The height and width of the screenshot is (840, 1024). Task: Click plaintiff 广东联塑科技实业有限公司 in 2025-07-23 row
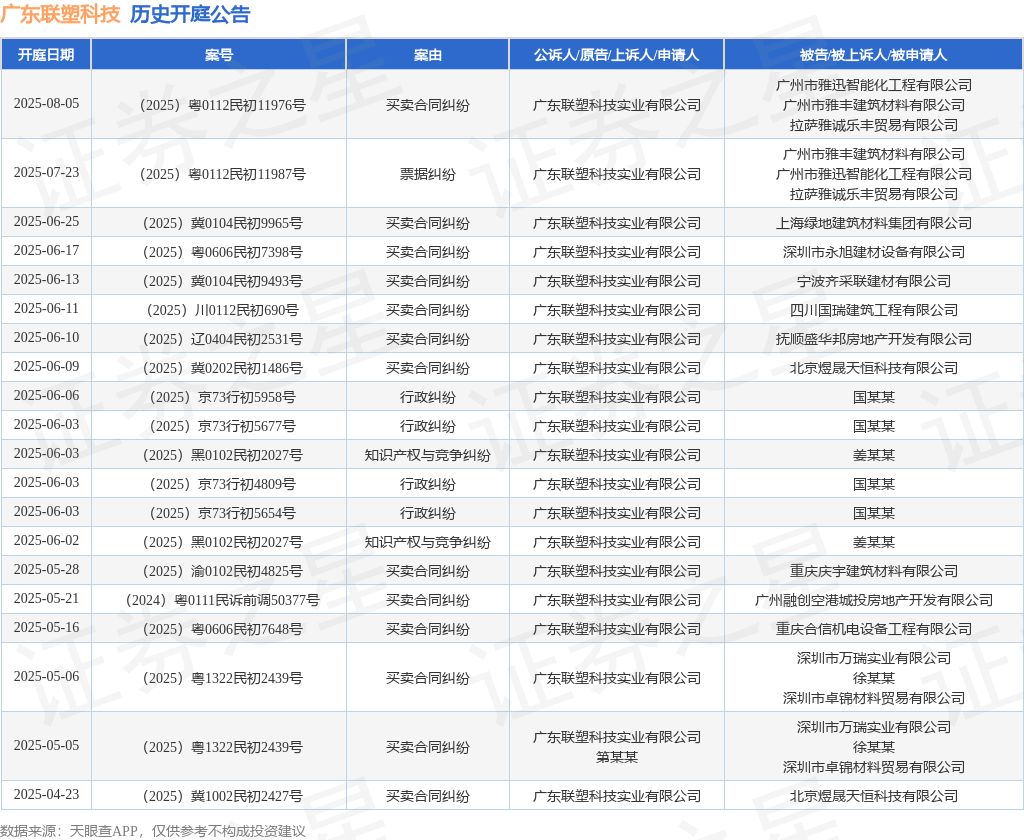point(616,174)
